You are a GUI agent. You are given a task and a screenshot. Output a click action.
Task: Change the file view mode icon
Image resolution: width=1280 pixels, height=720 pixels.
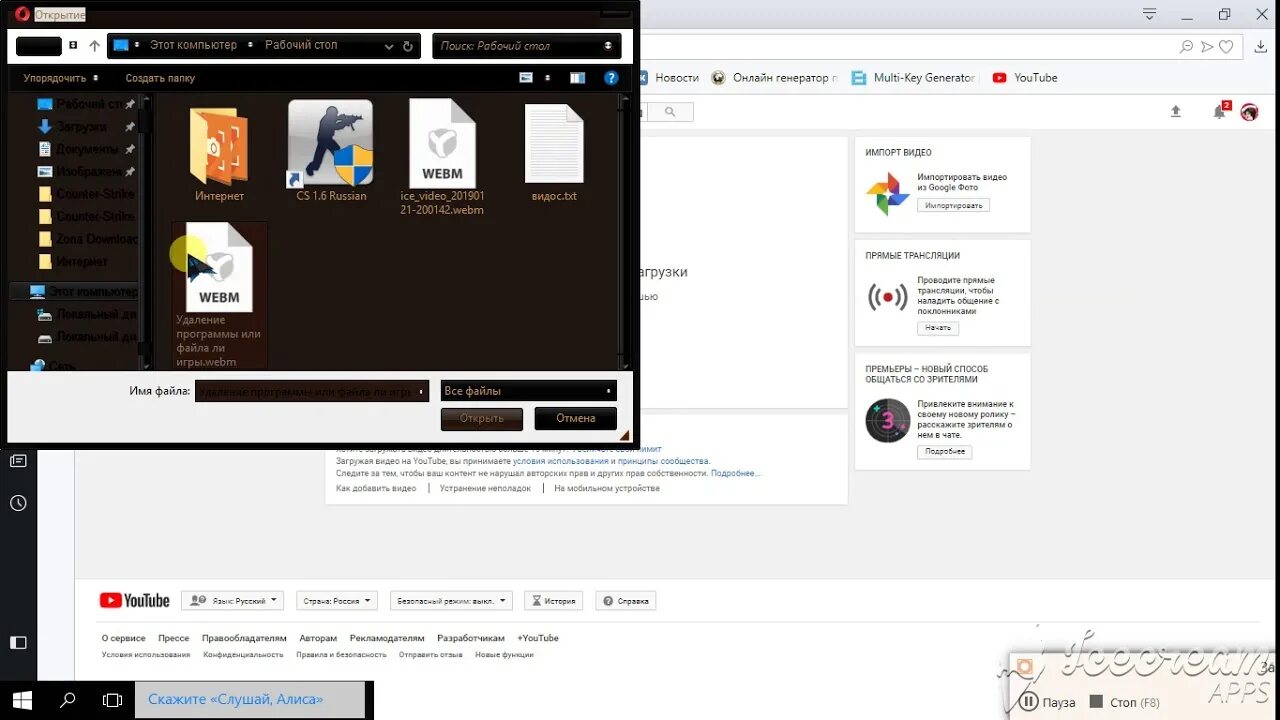(x=527, y=78)
